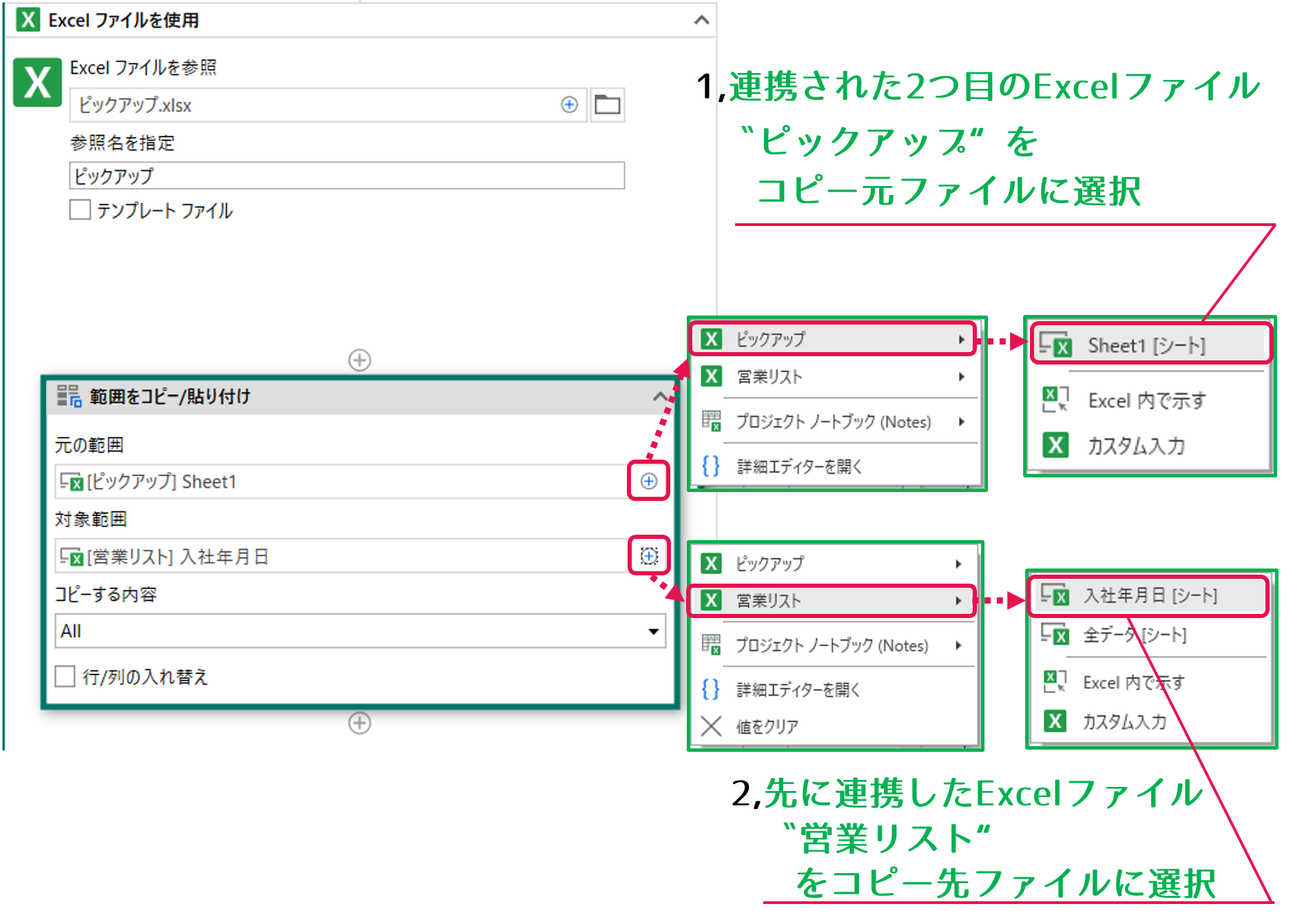Click the Excel icon beside upper 営業リスト entry

(711, 376)
